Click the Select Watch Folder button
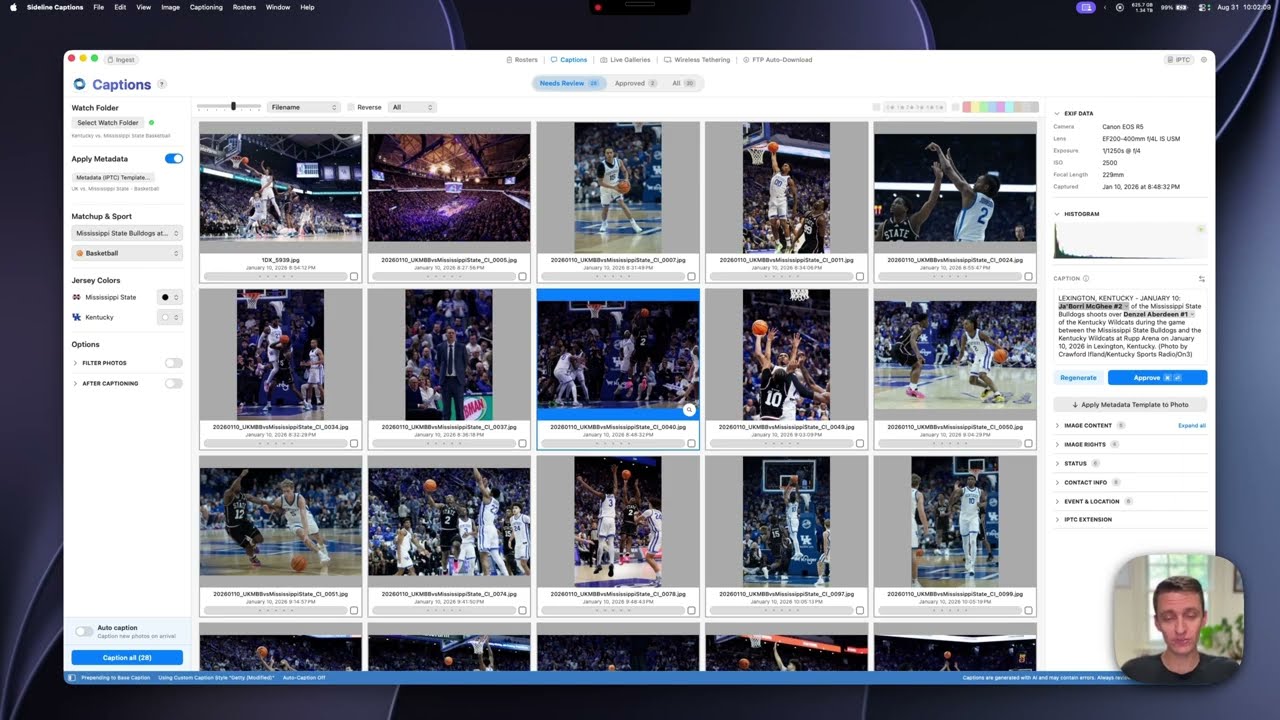This screenshot has height=720, width=1280. coord(108,123)
